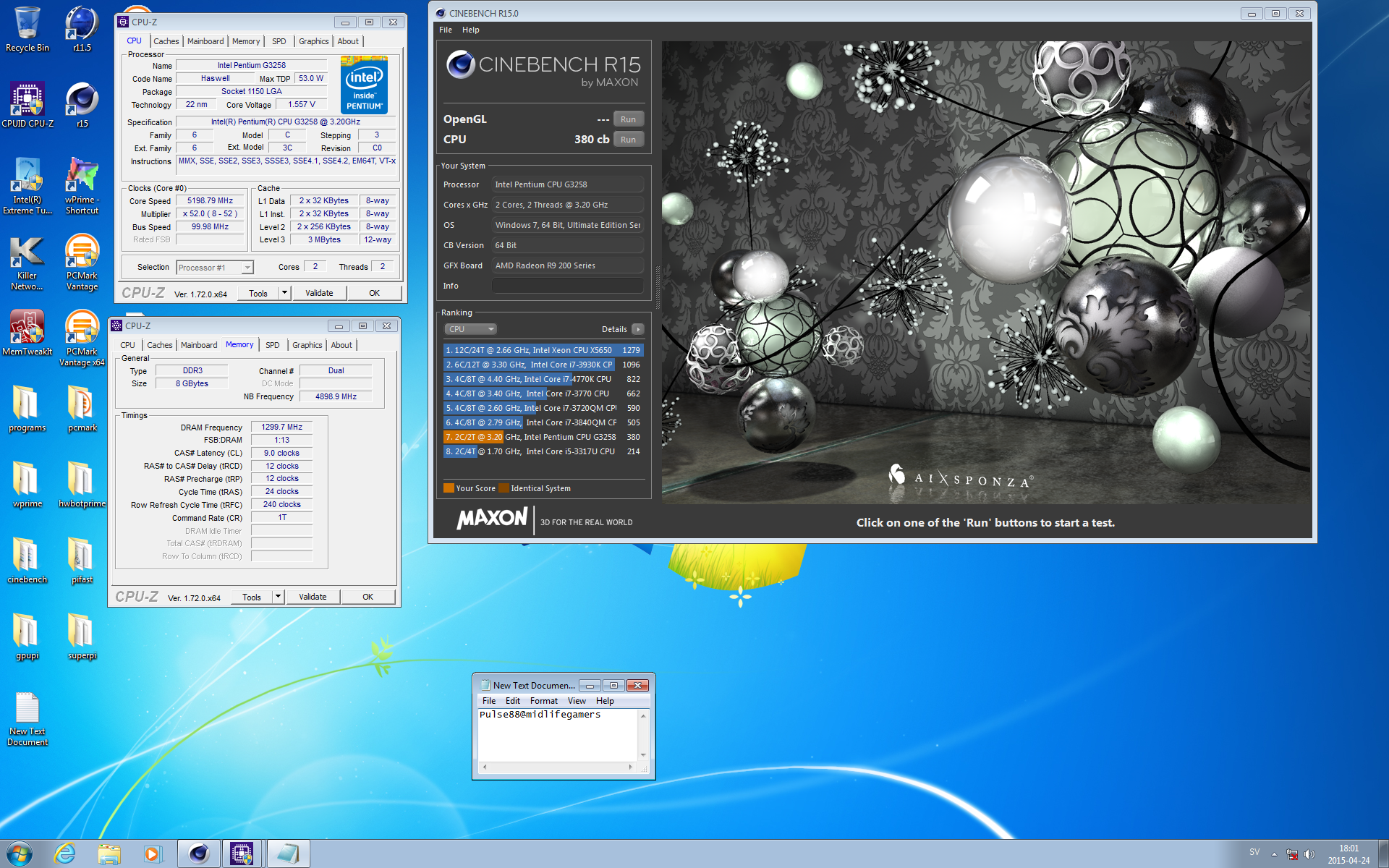Open the pcmark folder
Viewport: 1389px width, 868px height.
82,409
